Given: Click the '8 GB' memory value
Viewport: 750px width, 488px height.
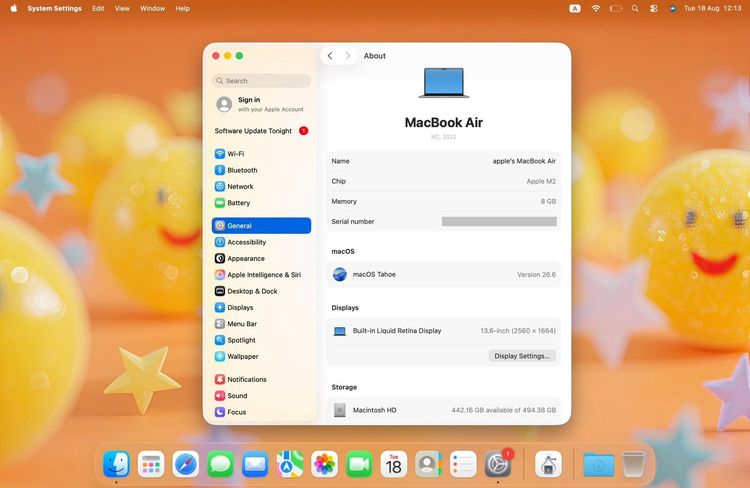Looking at the screenshot, I should point(548,201).
